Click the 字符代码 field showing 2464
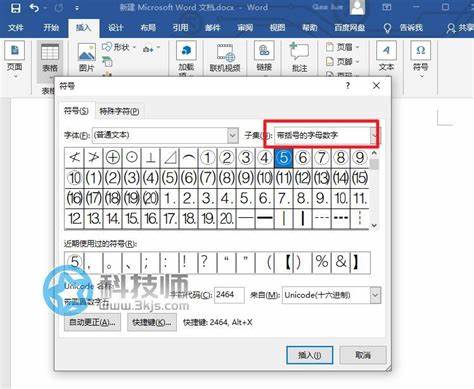This screenshot has width=474, height=389. point(229,295)
